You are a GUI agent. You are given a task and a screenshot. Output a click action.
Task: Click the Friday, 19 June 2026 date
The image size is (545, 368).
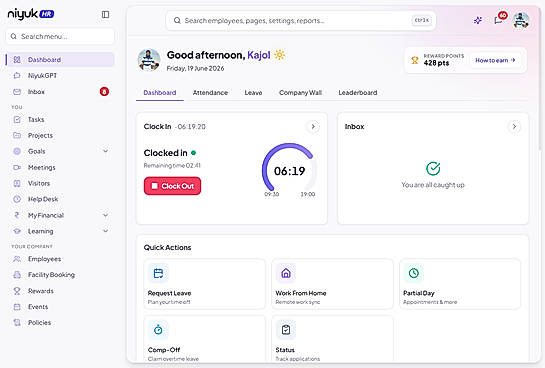tap(195, 68)
